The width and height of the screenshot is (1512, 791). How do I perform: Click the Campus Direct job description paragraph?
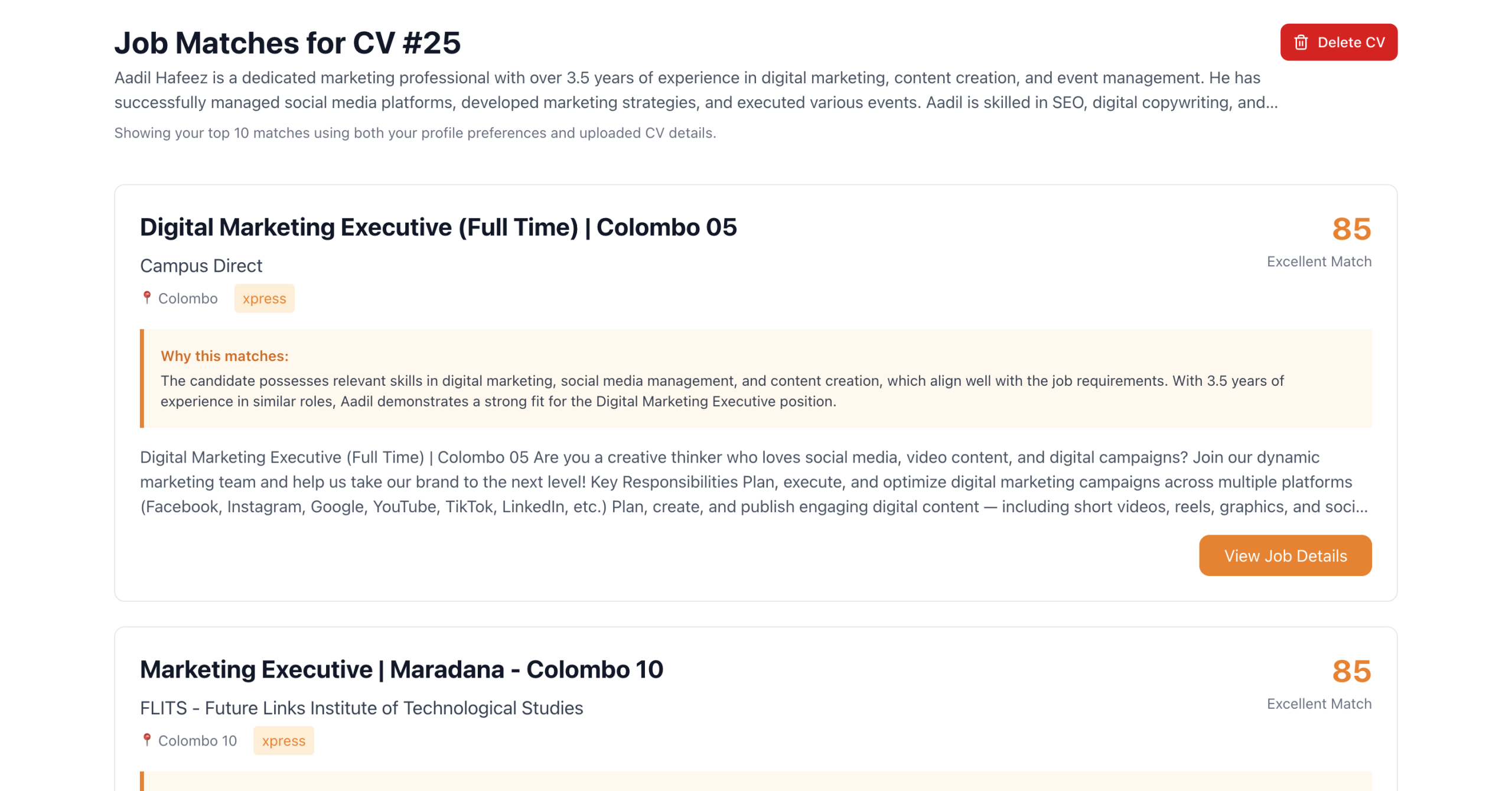753,481
